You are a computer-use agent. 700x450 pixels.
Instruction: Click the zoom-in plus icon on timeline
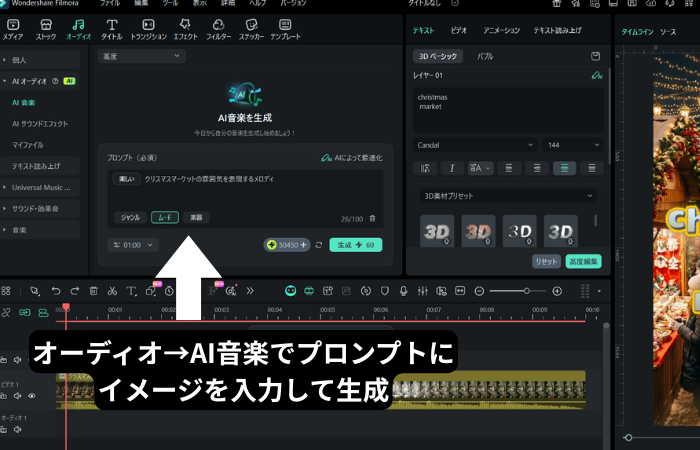557,291
